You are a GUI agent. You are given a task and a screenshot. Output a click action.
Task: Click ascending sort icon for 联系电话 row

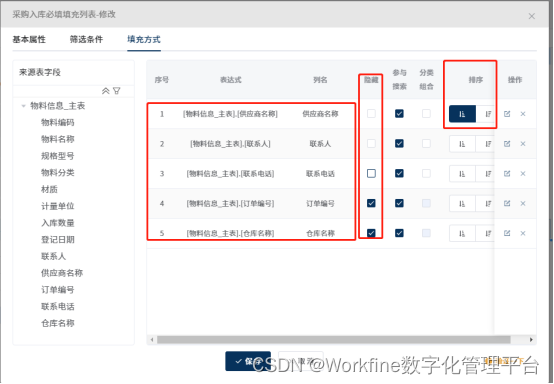click(462, 173)
